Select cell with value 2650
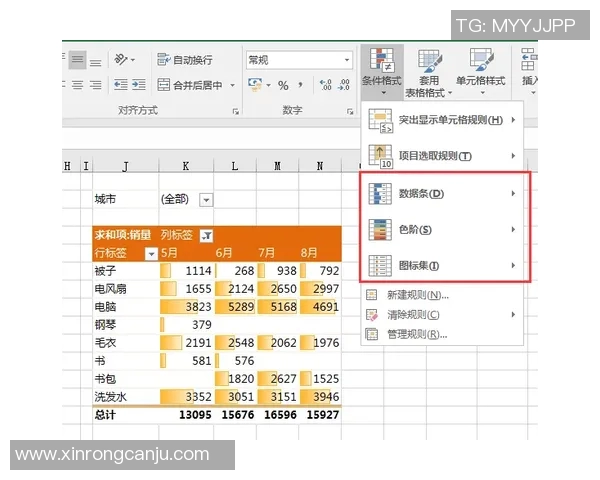This screenshot has height=480, width=600. pos(277,289)
